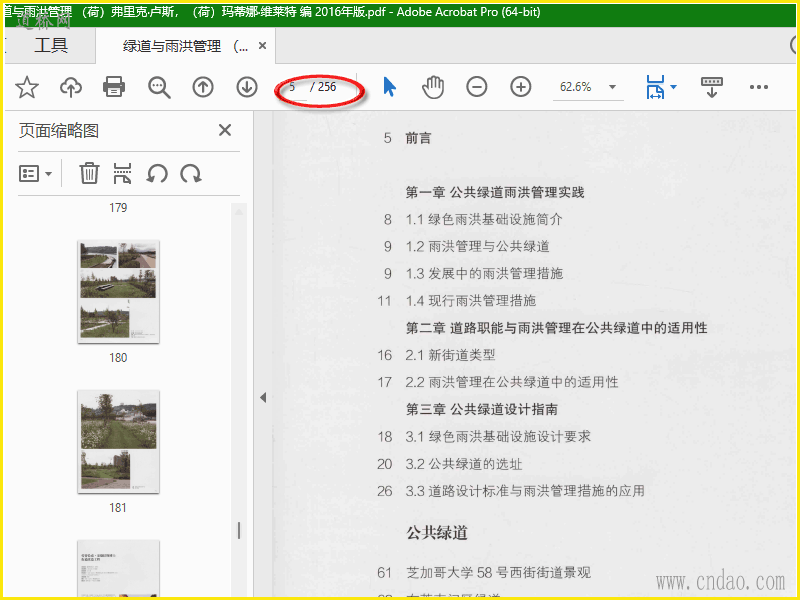Delete selected pages with trash icon
This screenshot has width=800, height=600.
tap(89, 173)
